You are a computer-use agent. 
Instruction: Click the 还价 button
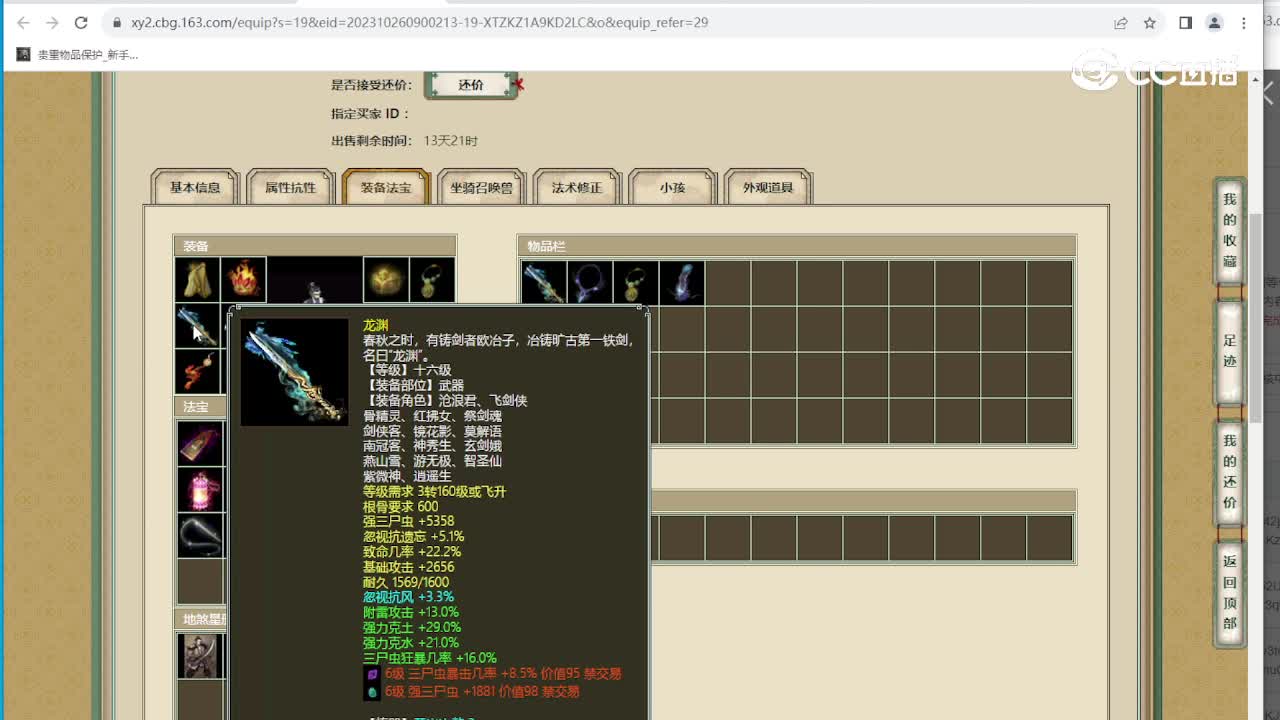click(471, 85)
